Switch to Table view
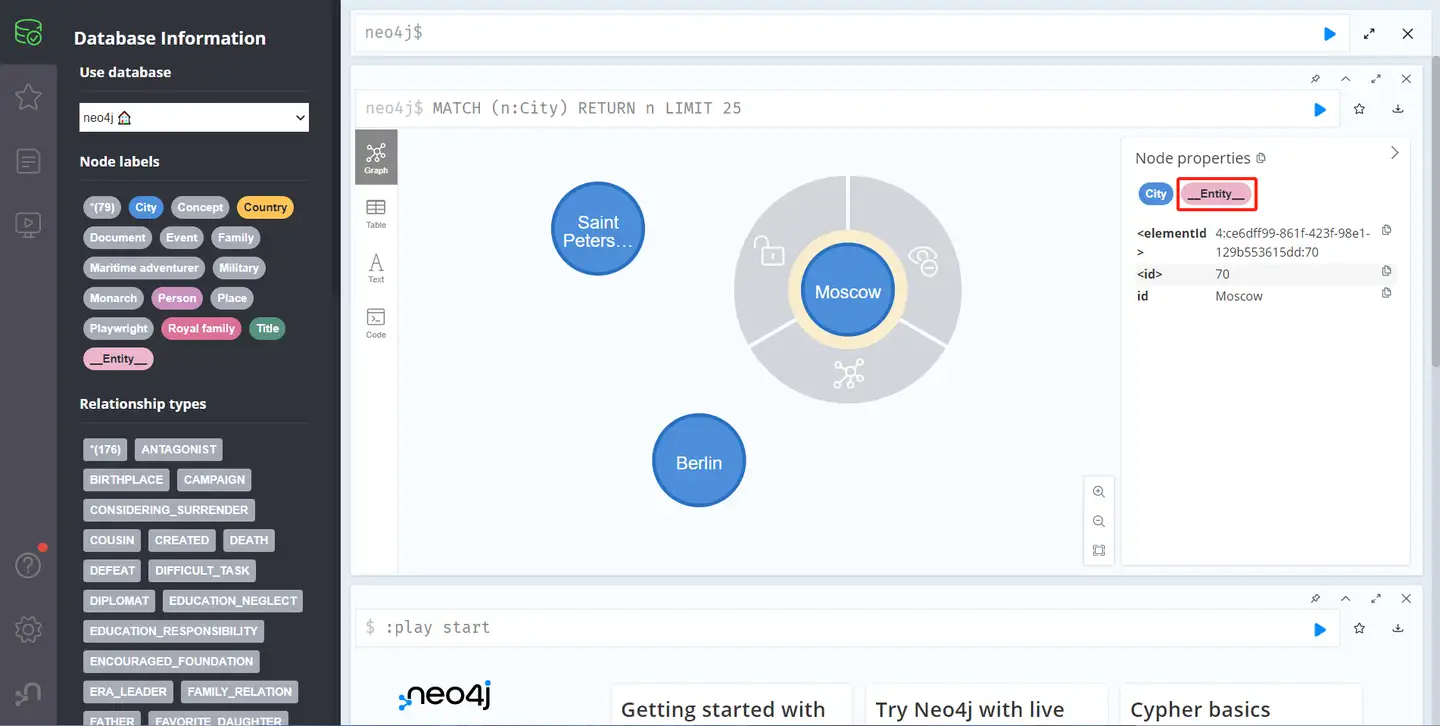The height and width of the screenshot is (726, 1440). (x=376, y=213)
